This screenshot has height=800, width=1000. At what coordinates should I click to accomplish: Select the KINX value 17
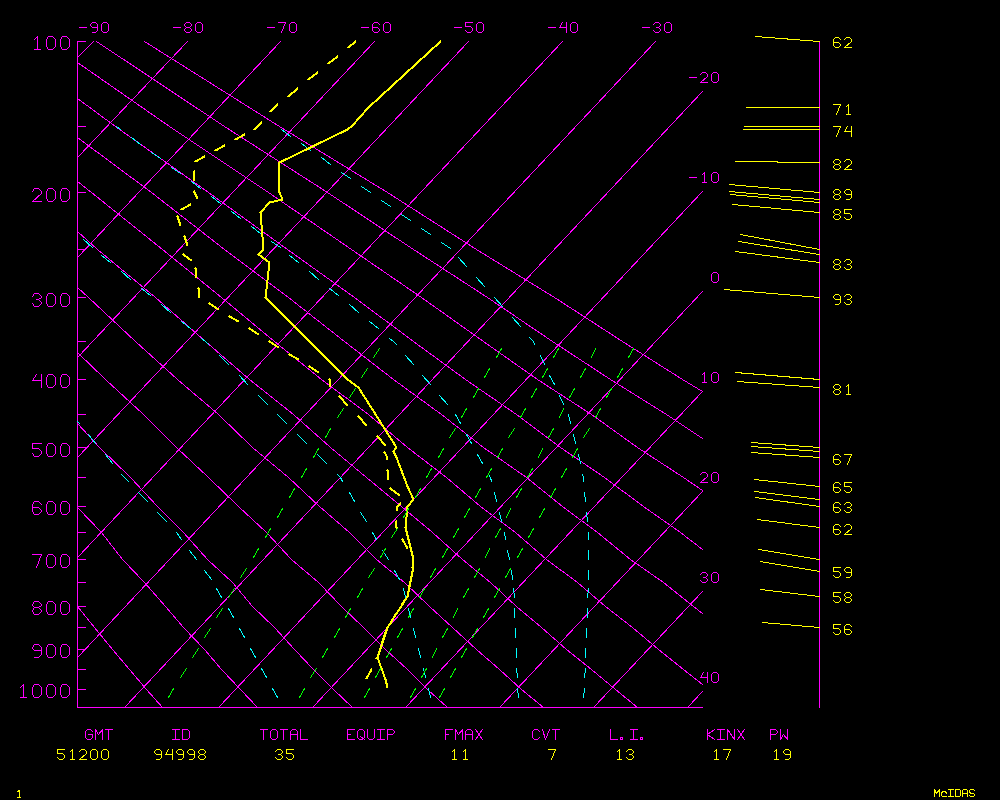click(721, 755)
